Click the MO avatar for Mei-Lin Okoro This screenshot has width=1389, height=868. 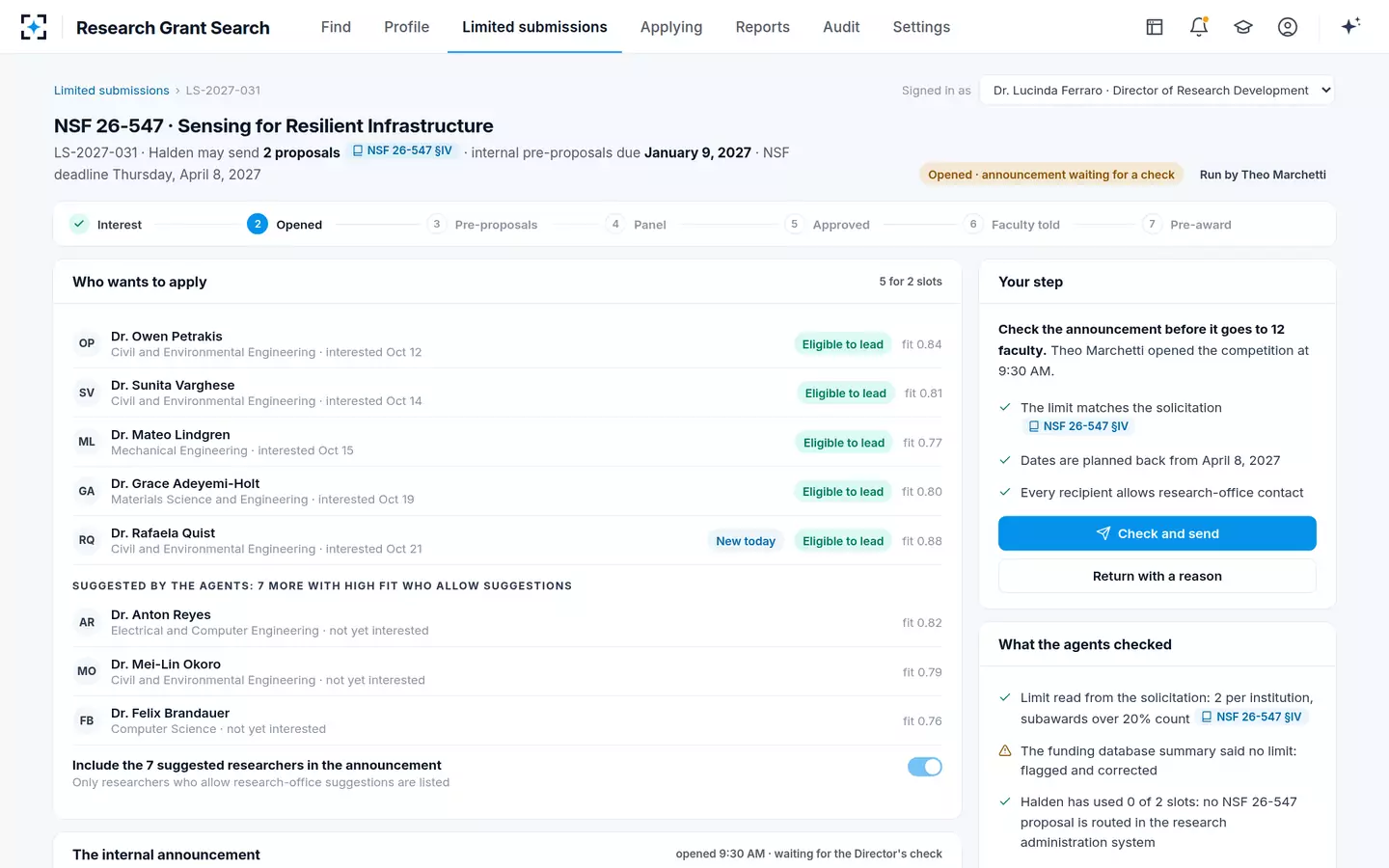click(x=87, y=671)
